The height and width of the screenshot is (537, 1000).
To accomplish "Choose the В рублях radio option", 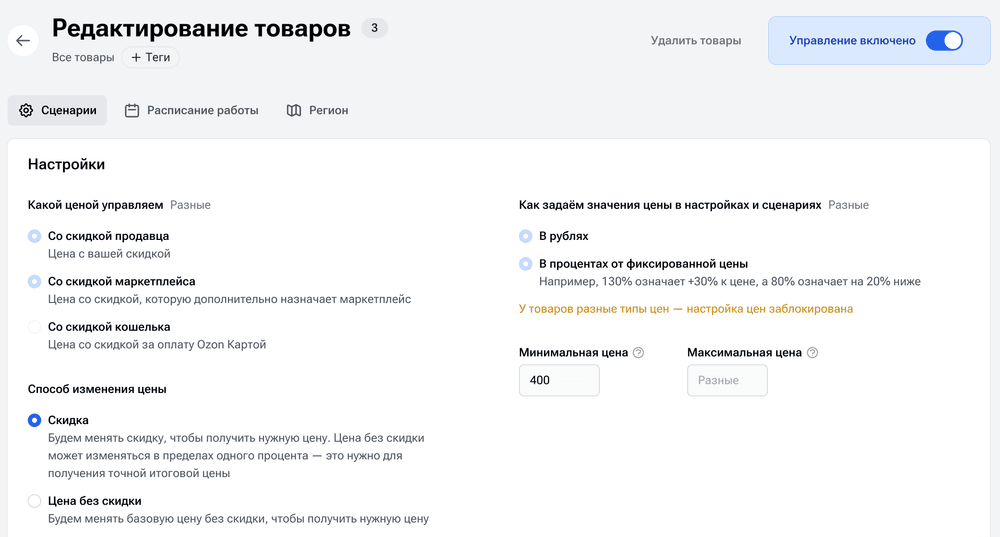I will pyautogui.click(x=526, y=236).
